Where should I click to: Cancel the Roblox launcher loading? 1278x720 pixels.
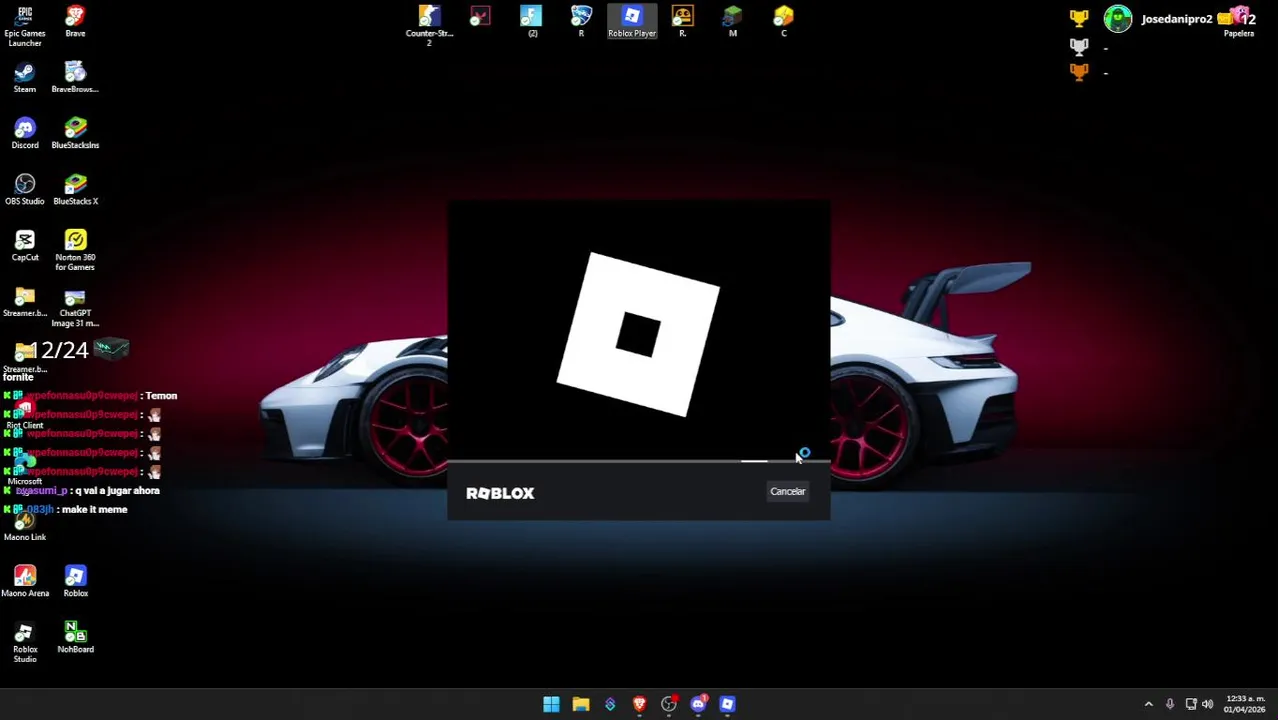787,491
